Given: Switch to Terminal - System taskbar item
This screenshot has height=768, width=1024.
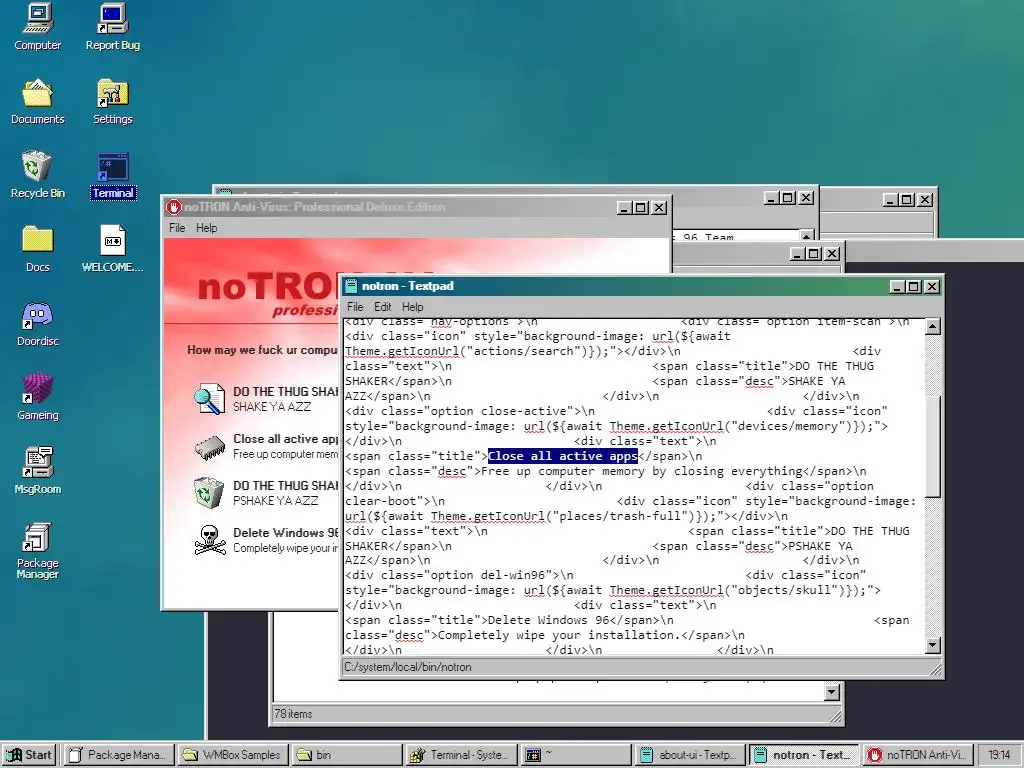Looking at the screenshot, I should (x=461, y=755).
